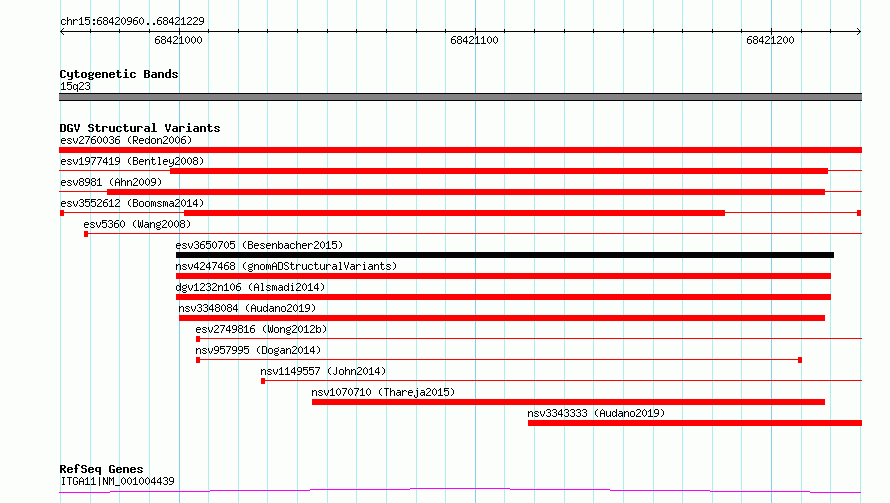This screenshot has width=890, height=503.
Task: Click the esv3552612 (Boomsma2014) label
Action: click(132, 203)
